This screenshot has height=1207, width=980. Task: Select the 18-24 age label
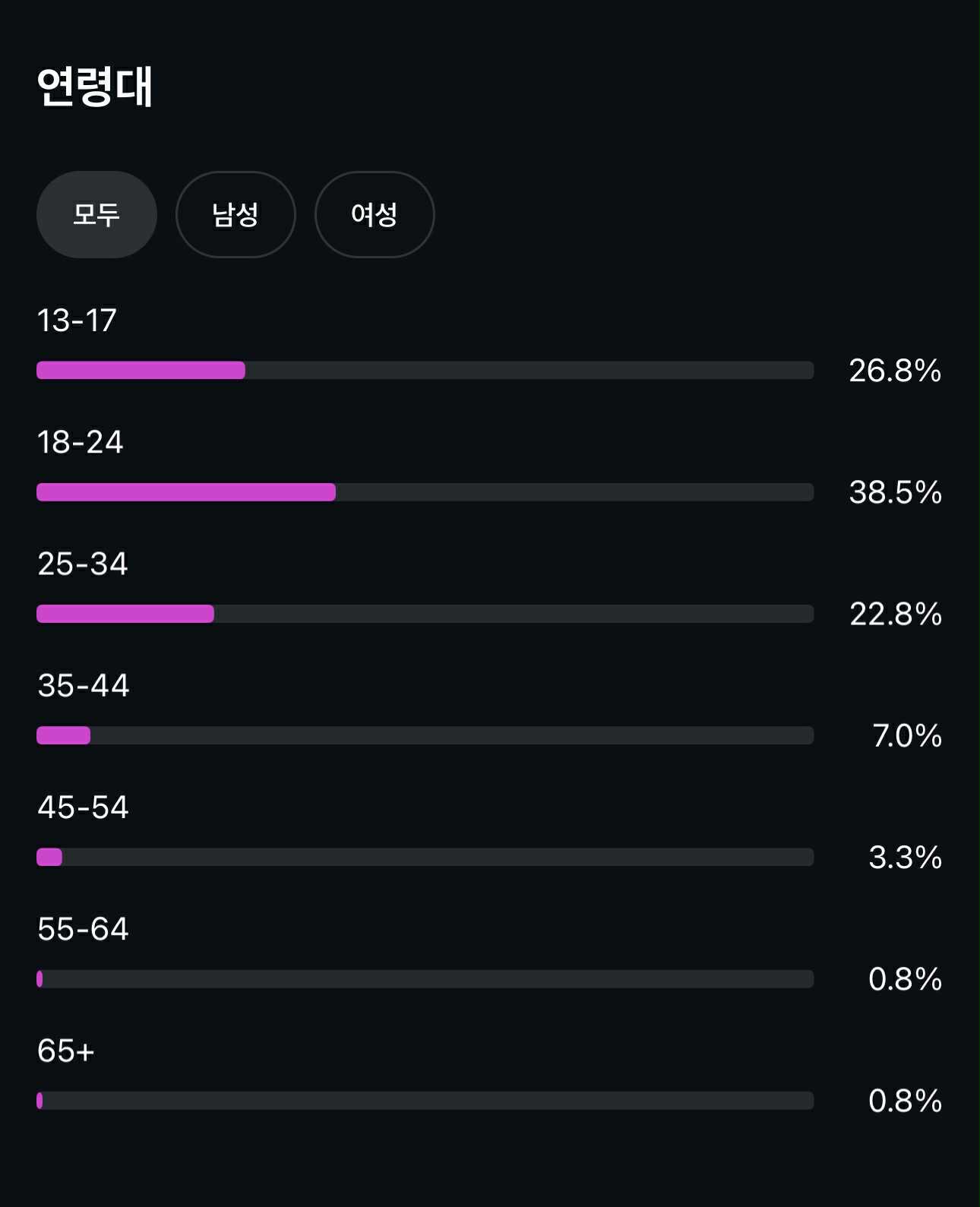pyautogui.click(x=80, y=442)
